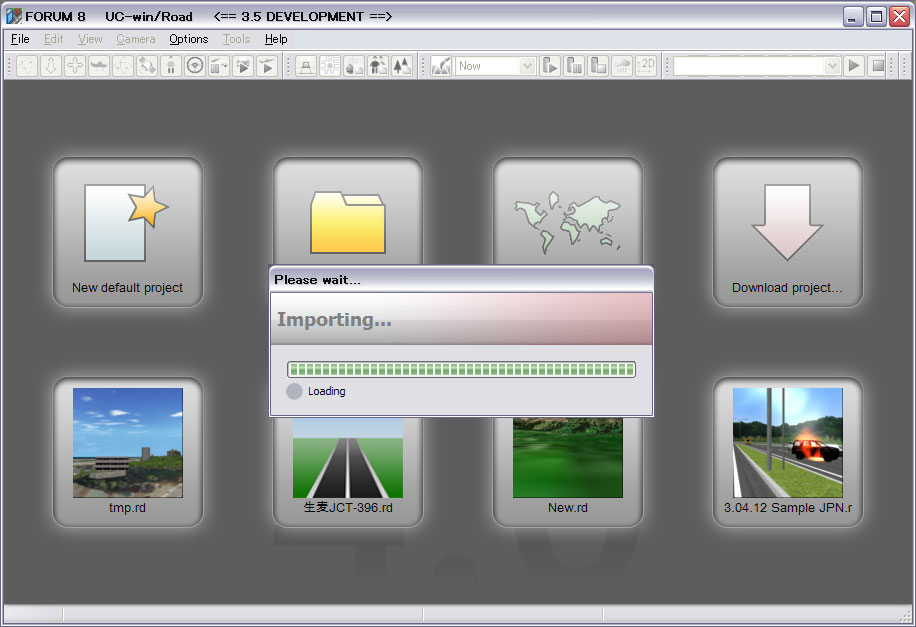Click the green import progress bar

pyautogui.click(x=461, y=369)
